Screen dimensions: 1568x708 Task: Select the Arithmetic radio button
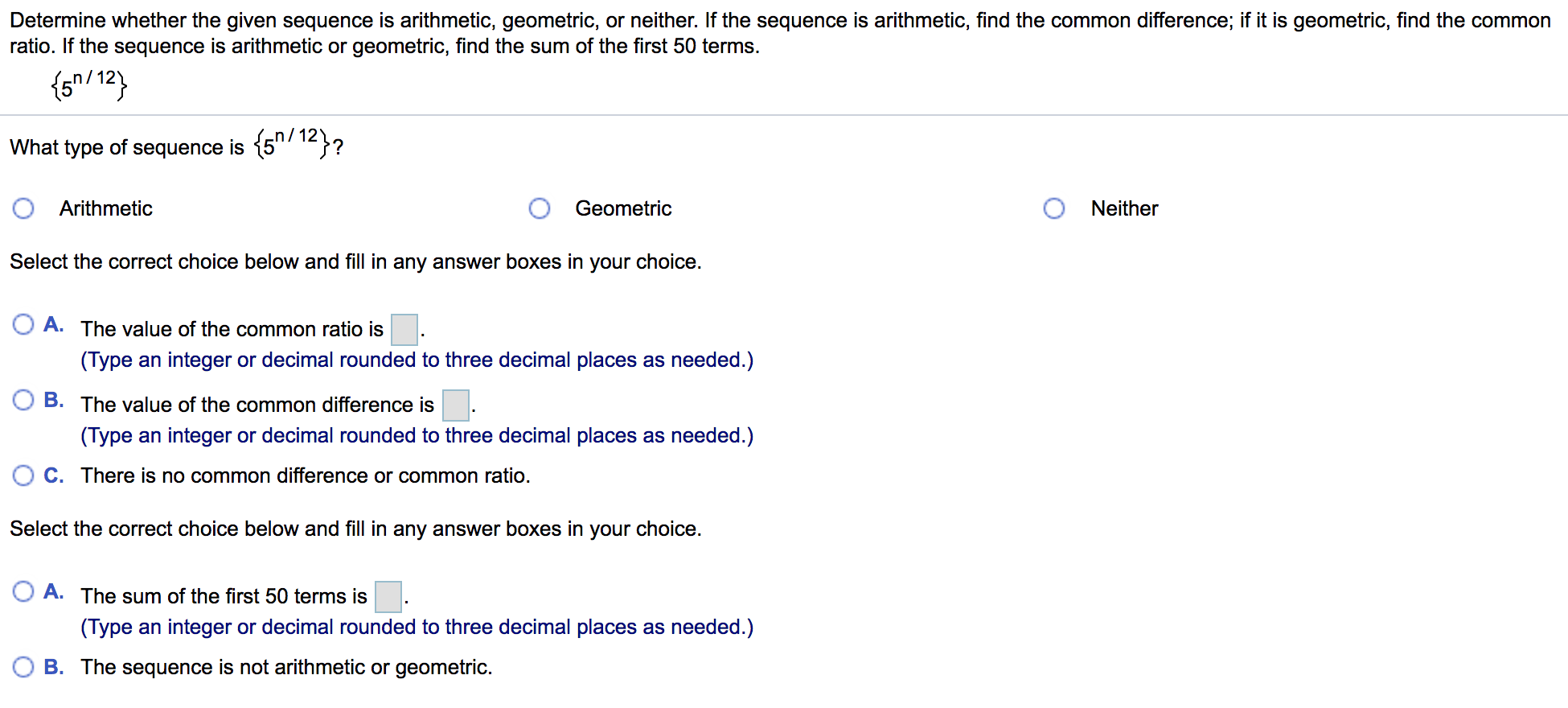pyautogui.click(x=23, y=208)
